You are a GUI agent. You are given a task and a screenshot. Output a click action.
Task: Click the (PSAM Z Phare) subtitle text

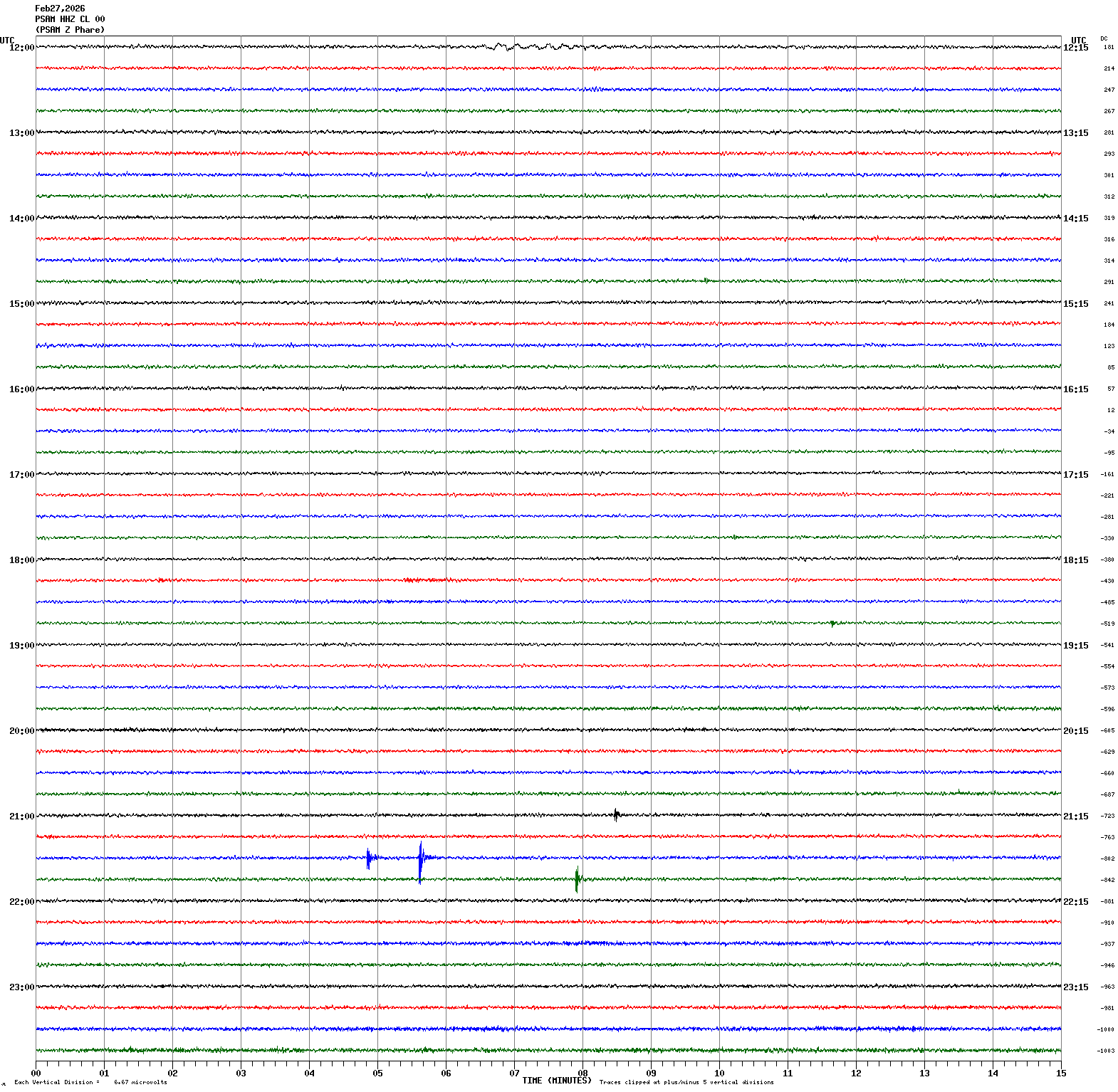[x=70, y=30]
